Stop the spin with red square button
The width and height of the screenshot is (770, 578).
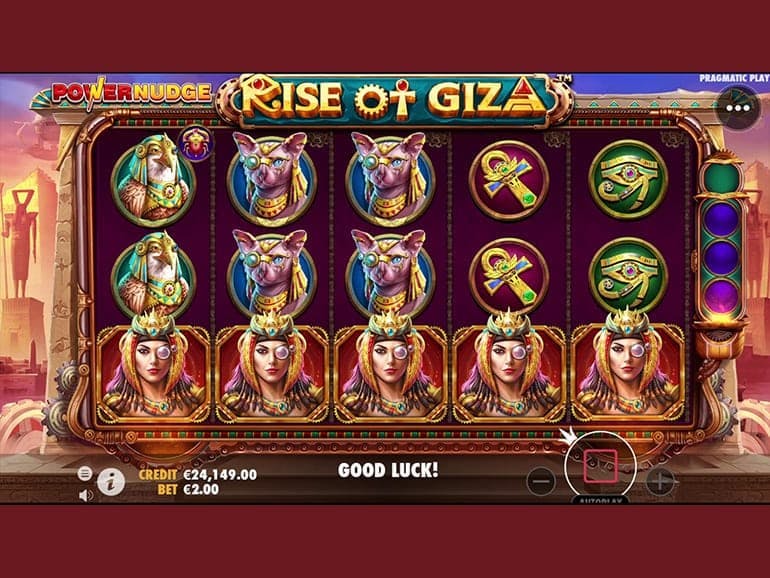(x=600, y=466)
